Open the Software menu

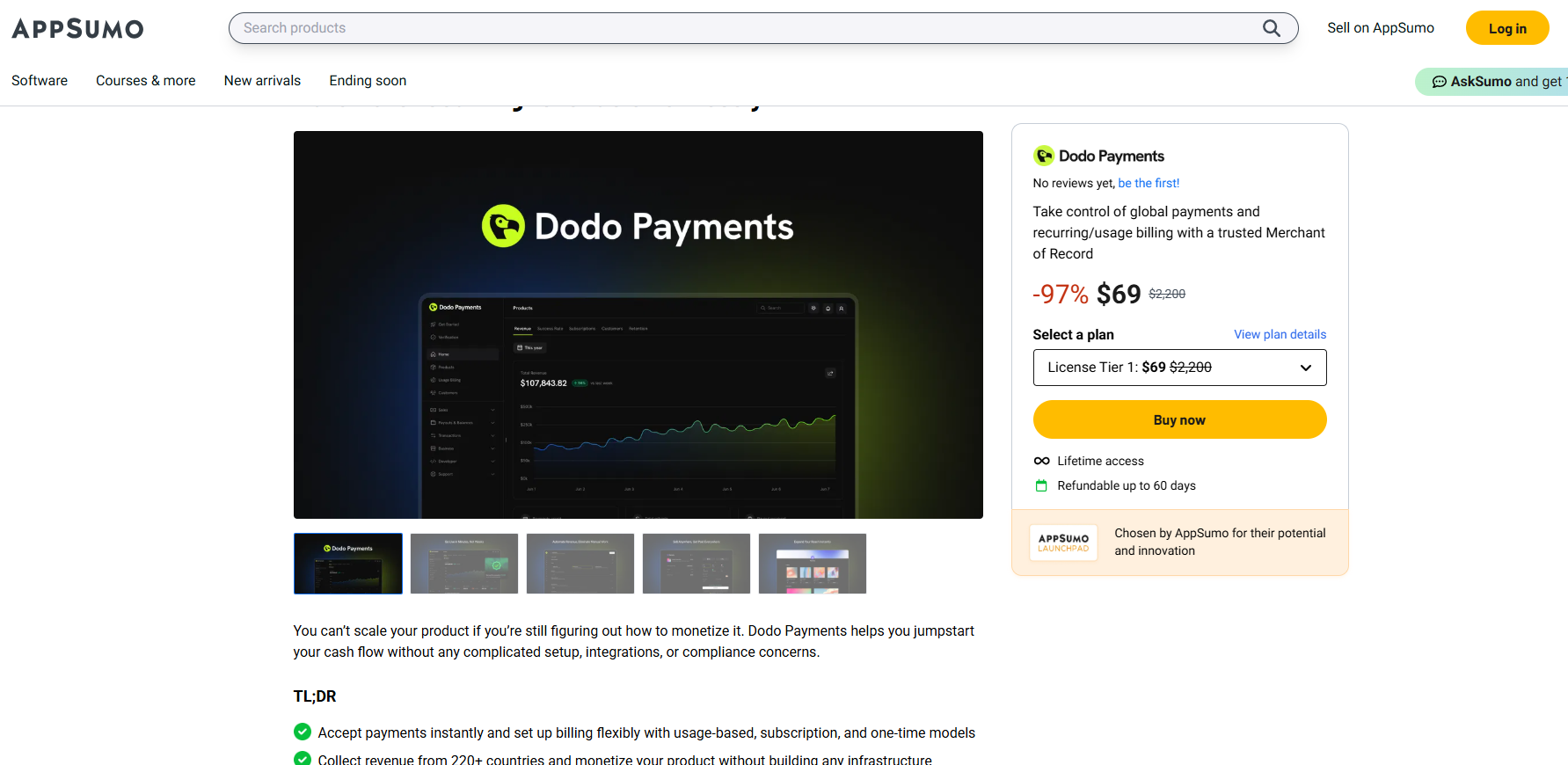[x=40, y=80]
